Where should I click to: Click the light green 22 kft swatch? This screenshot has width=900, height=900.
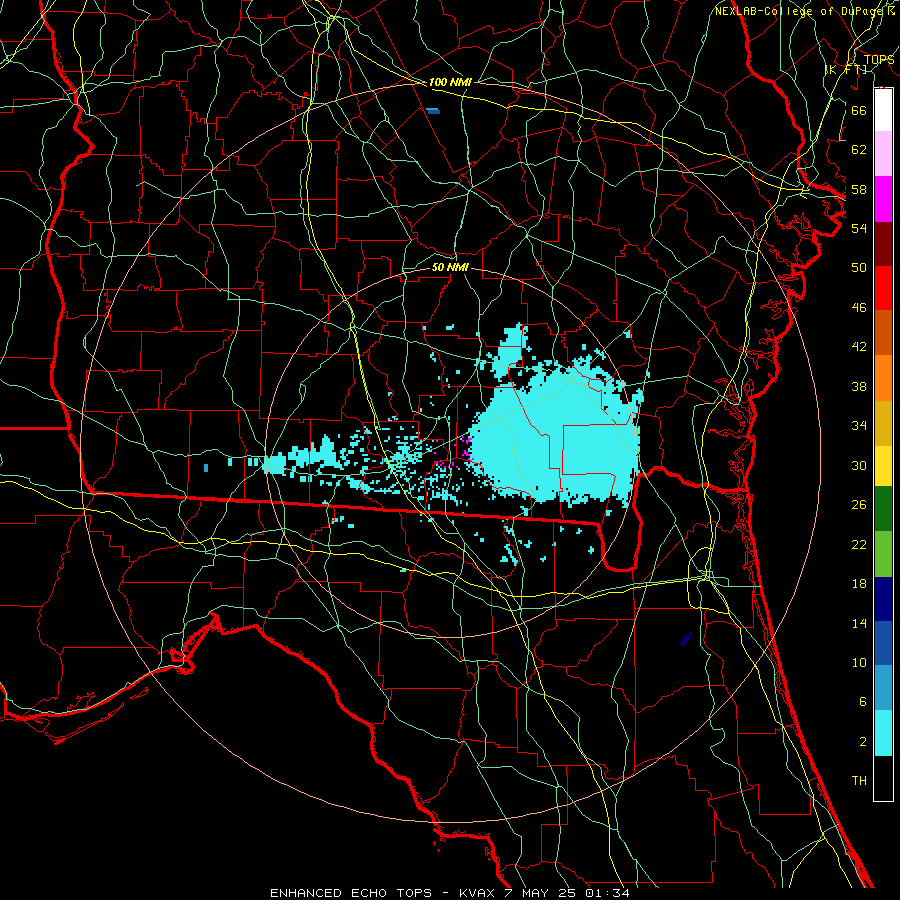point(883,554)
